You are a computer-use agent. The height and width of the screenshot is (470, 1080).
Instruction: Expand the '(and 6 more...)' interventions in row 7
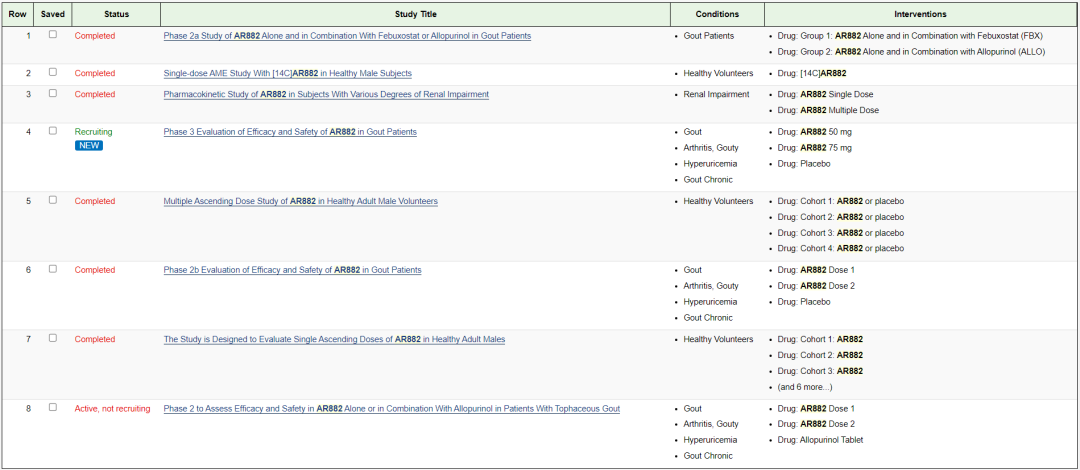[805, 387]
